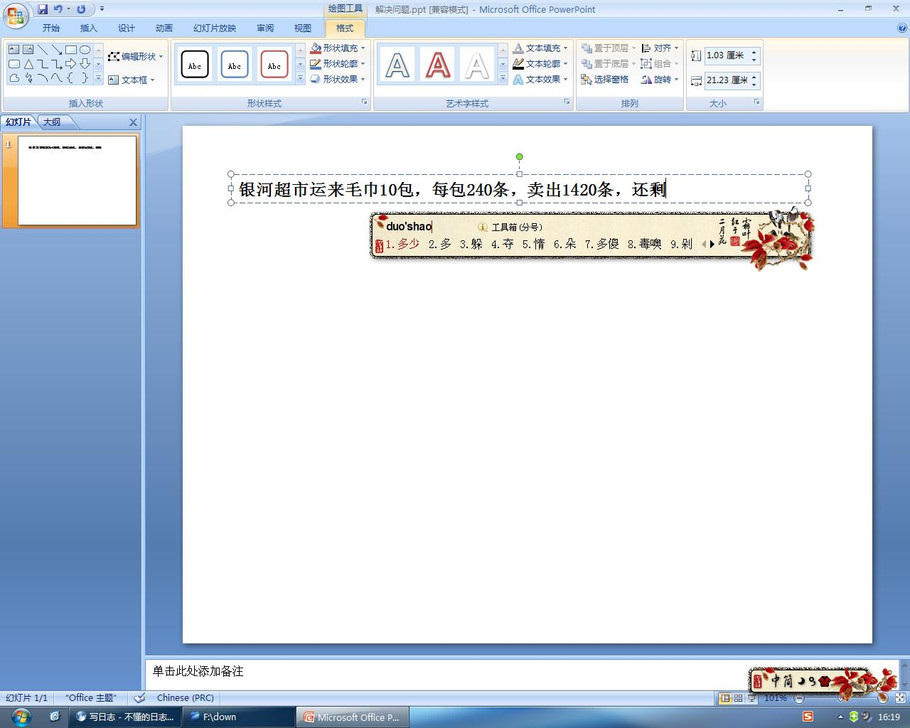This screenshot has width=910, height=728.
Task: Apply the red outlined WordArt style
Action: coord(438,66)
